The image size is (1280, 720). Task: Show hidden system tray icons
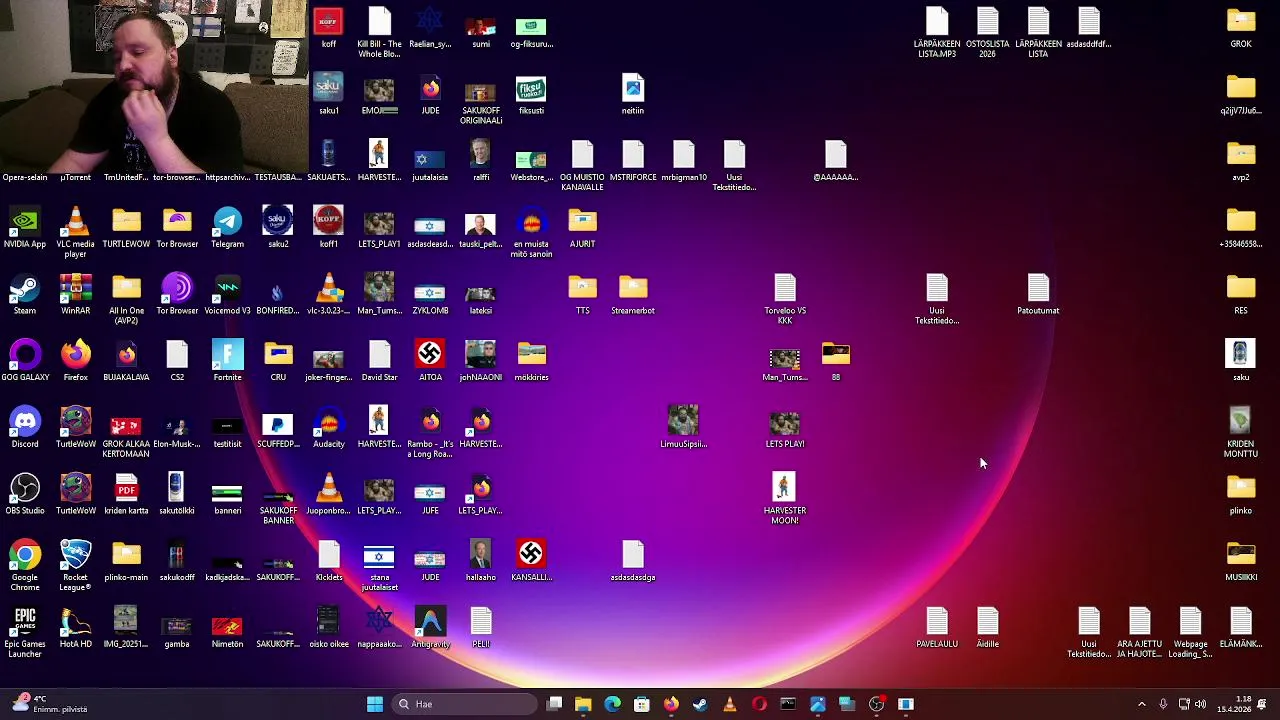[x=1142, y=704]
